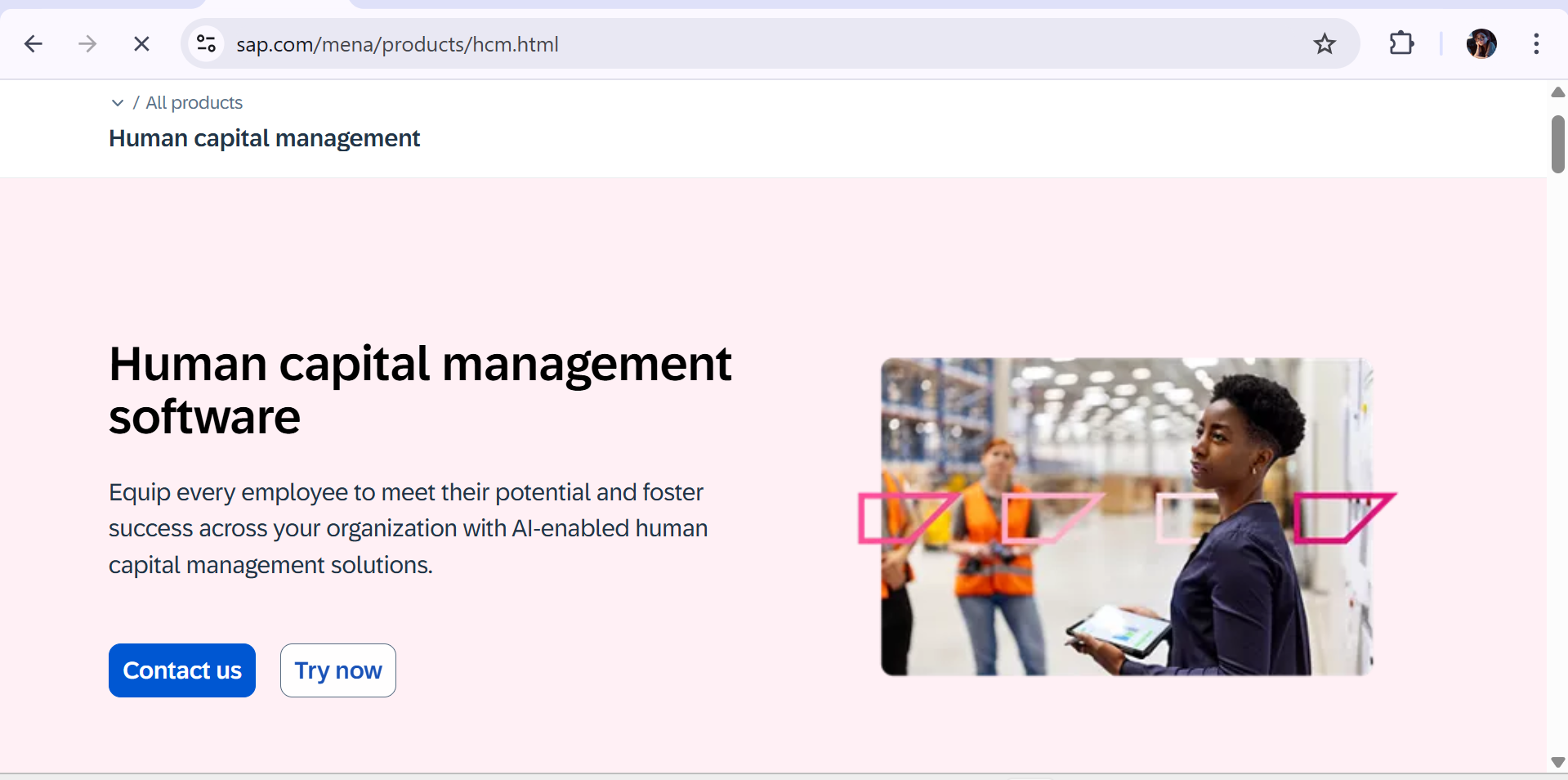Click the scrollbar down arrow

(x=1557, y=764)
